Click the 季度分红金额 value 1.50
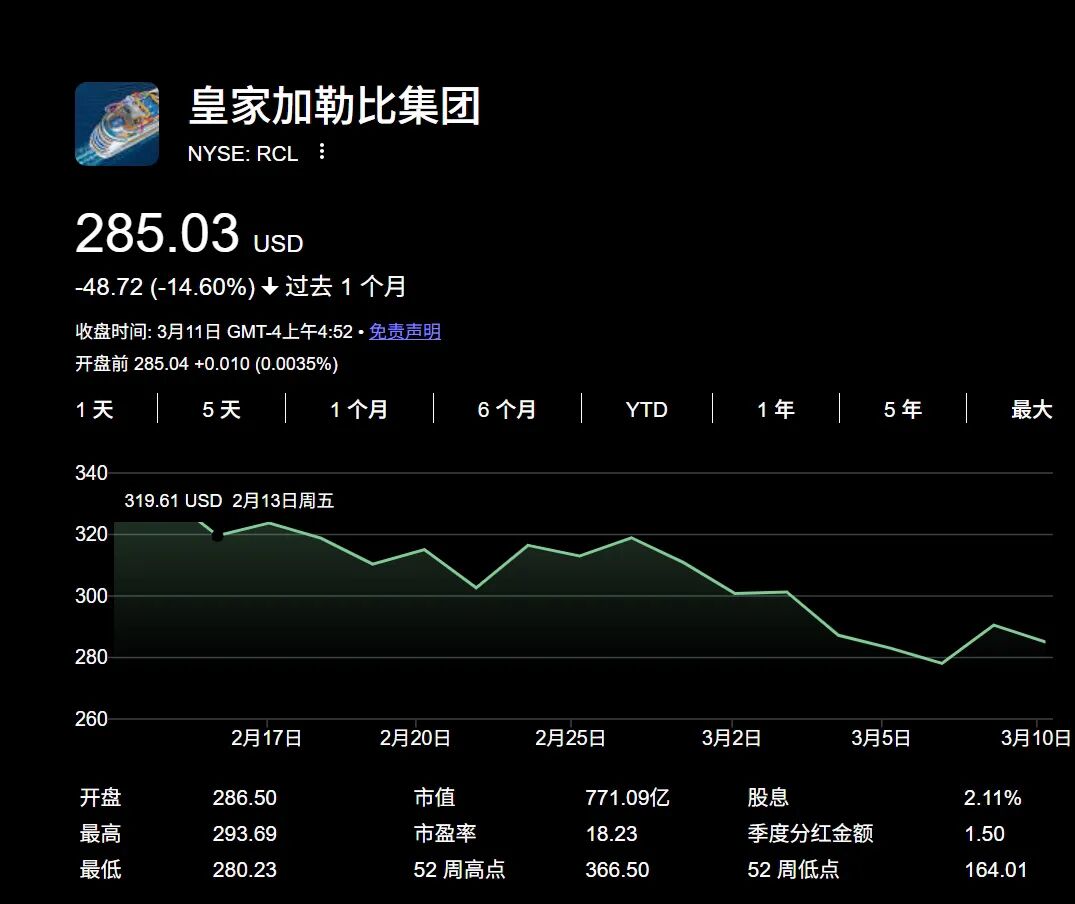Viewport: 1075px width, 904px height. 985,834
